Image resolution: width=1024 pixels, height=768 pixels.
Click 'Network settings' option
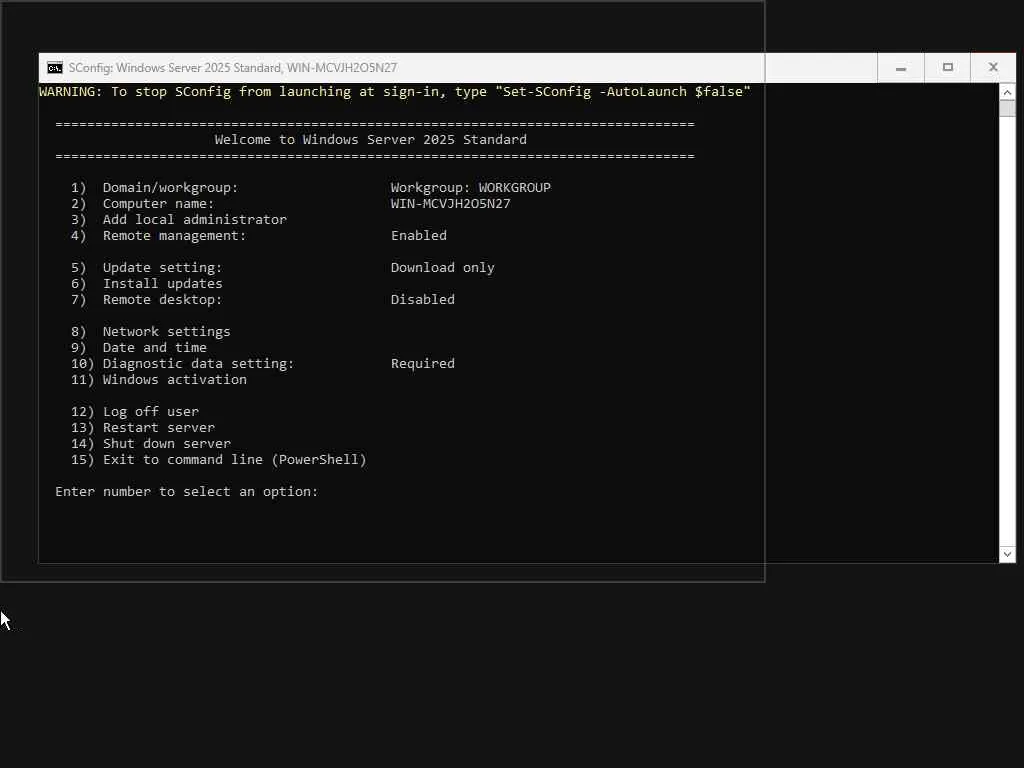[151, 332]
